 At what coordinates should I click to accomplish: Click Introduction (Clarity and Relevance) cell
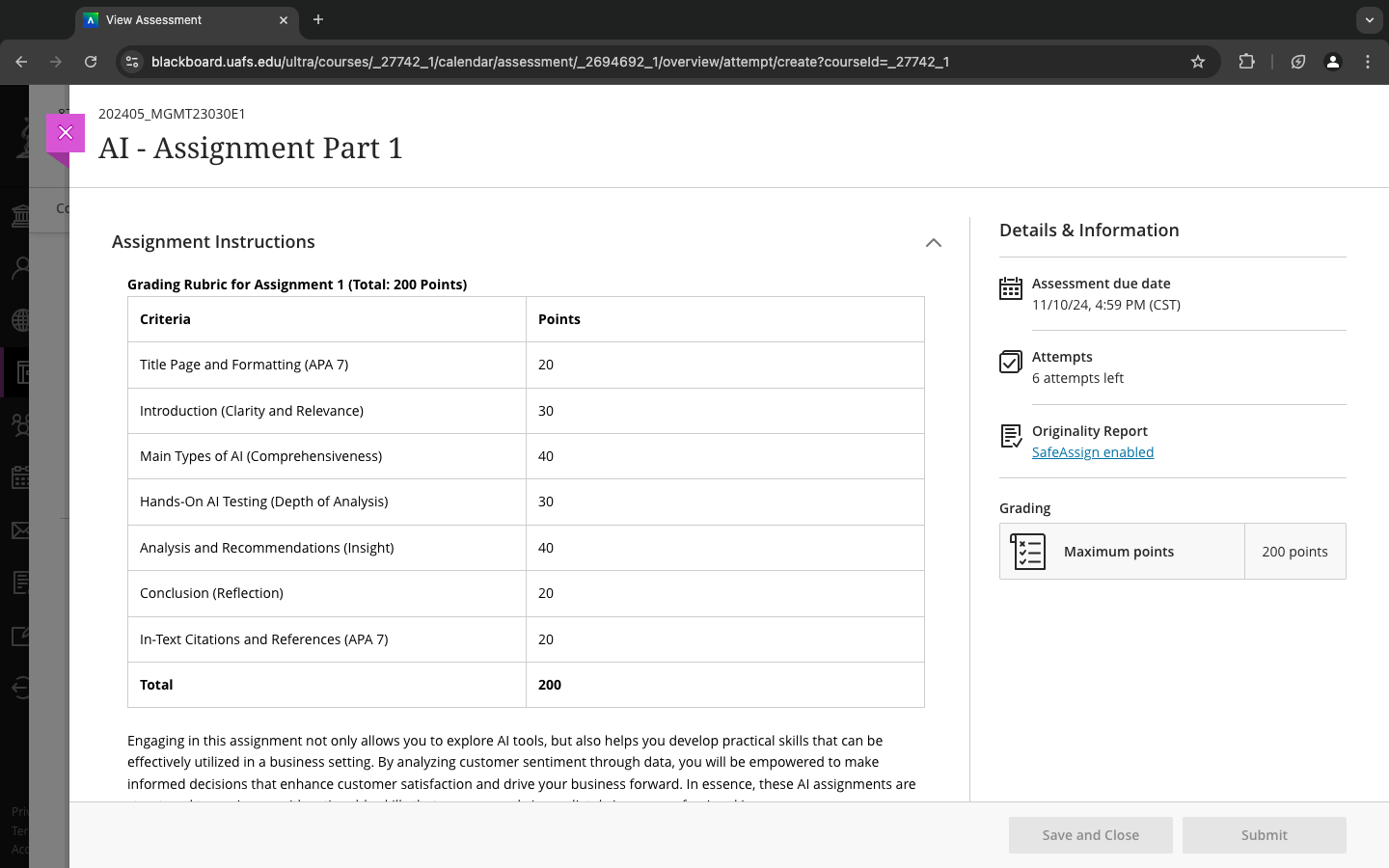click(x=327, y=411)
